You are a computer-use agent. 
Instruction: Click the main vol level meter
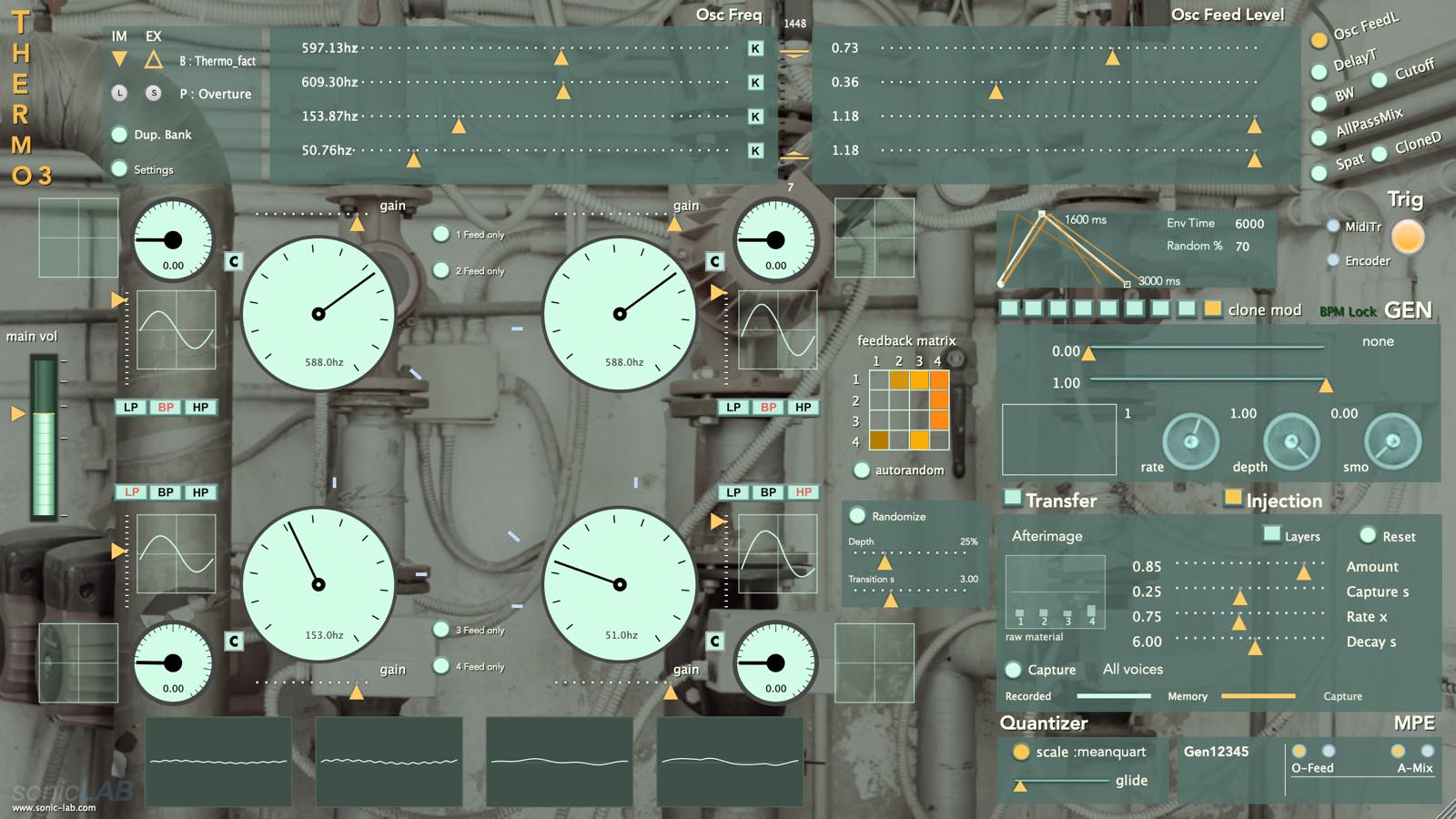coord(44,437)
